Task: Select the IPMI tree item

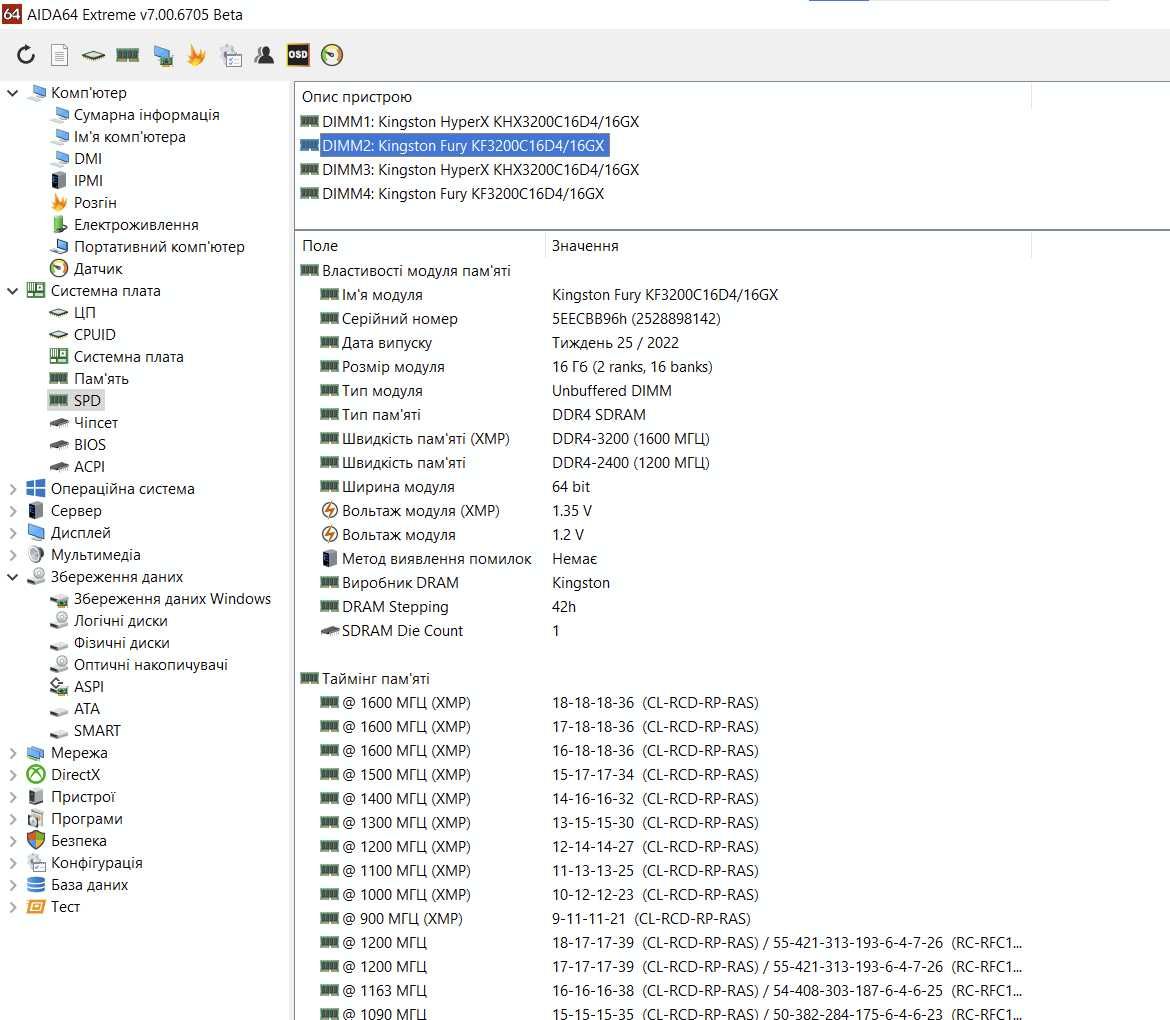Action: click(88, 181)
